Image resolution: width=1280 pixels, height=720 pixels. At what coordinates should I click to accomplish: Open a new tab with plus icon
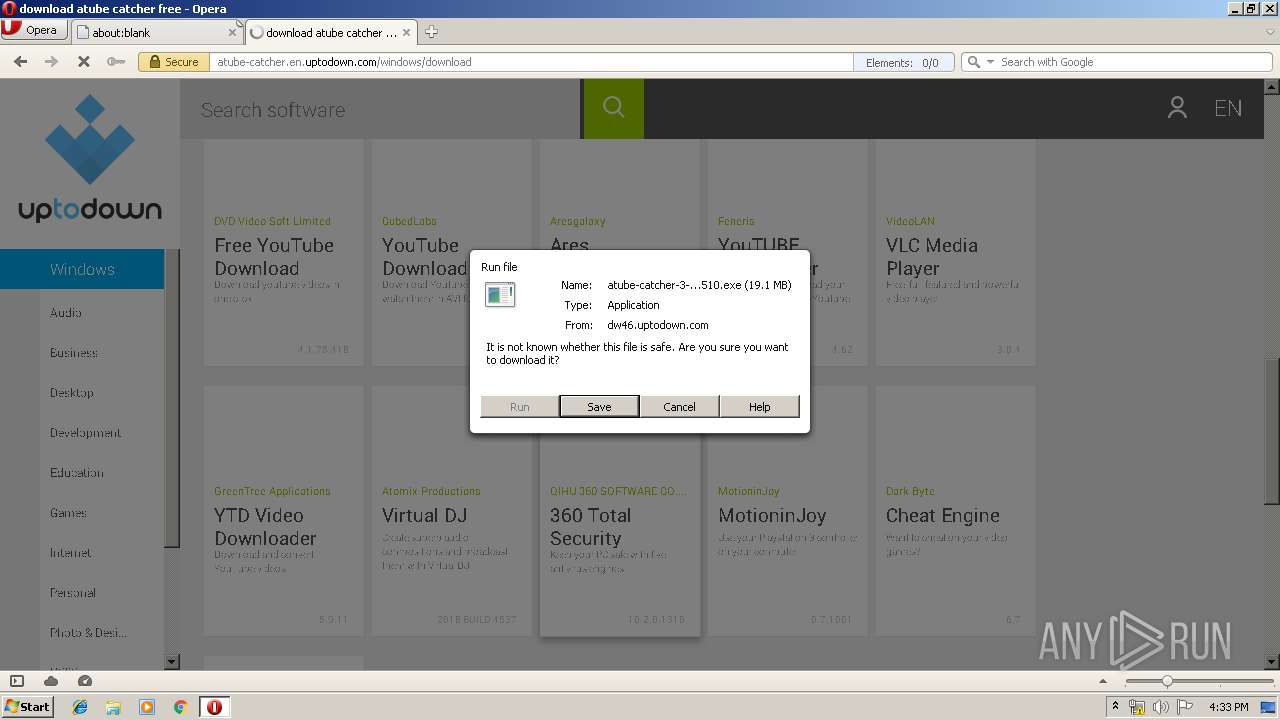pyautogui.click(x=431, y=32)
